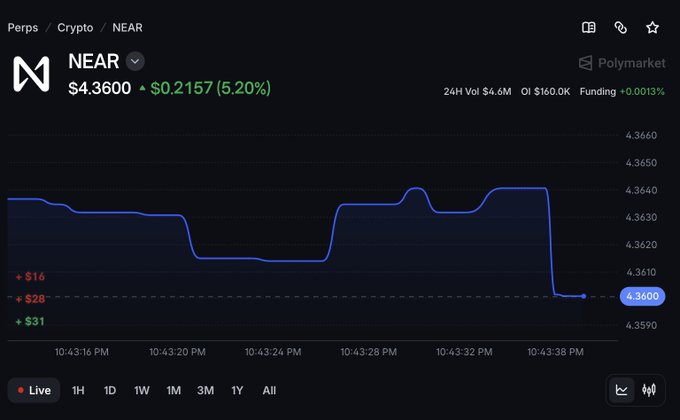The height and width of the screenshot is (420, 680).
Task: Click the Funding +0.0013% stat
Action: click(x=622, y=92)
